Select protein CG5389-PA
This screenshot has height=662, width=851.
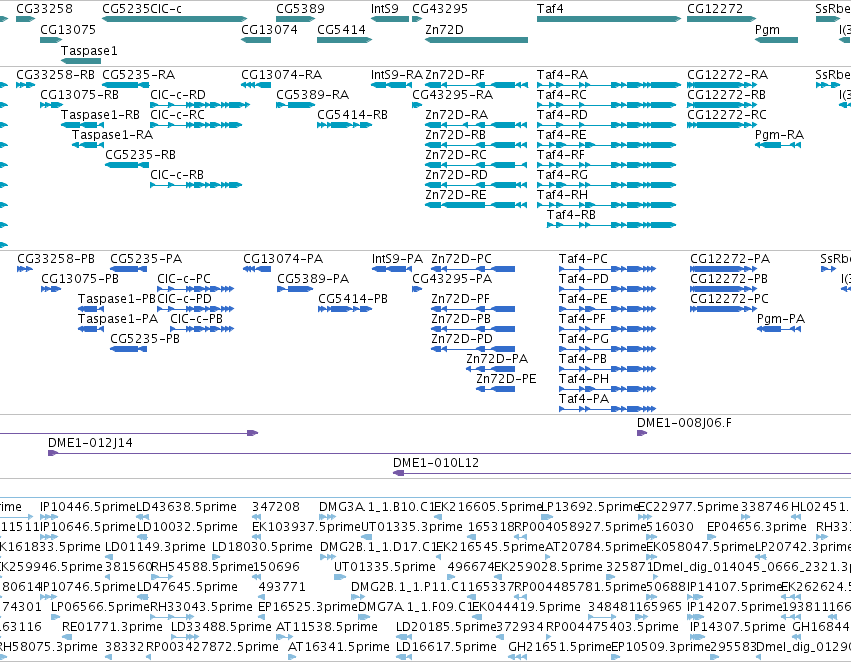pos(313,279)
